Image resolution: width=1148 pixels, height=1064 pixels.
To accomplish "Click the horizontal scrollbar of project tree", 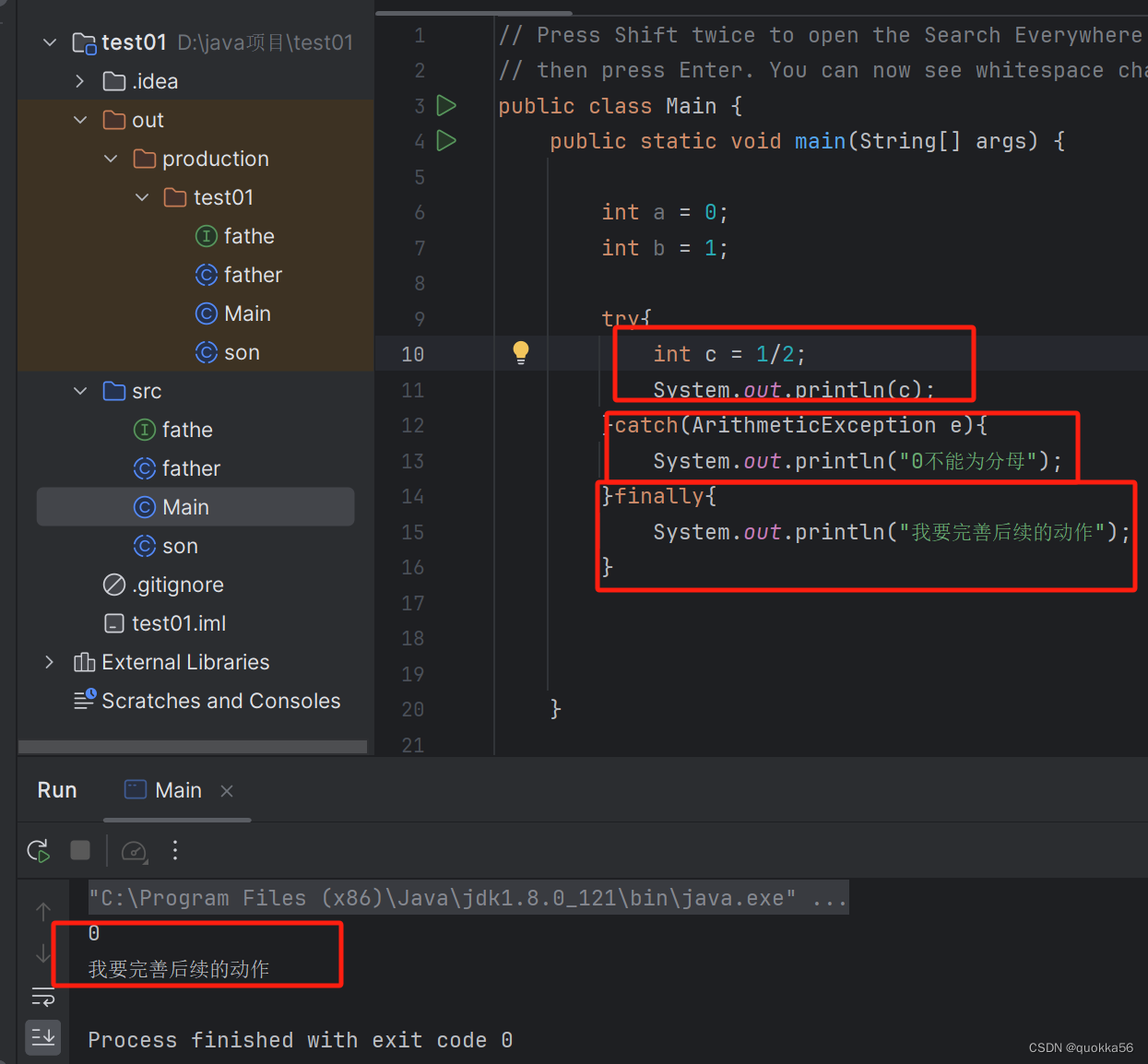I will (193, 746).
